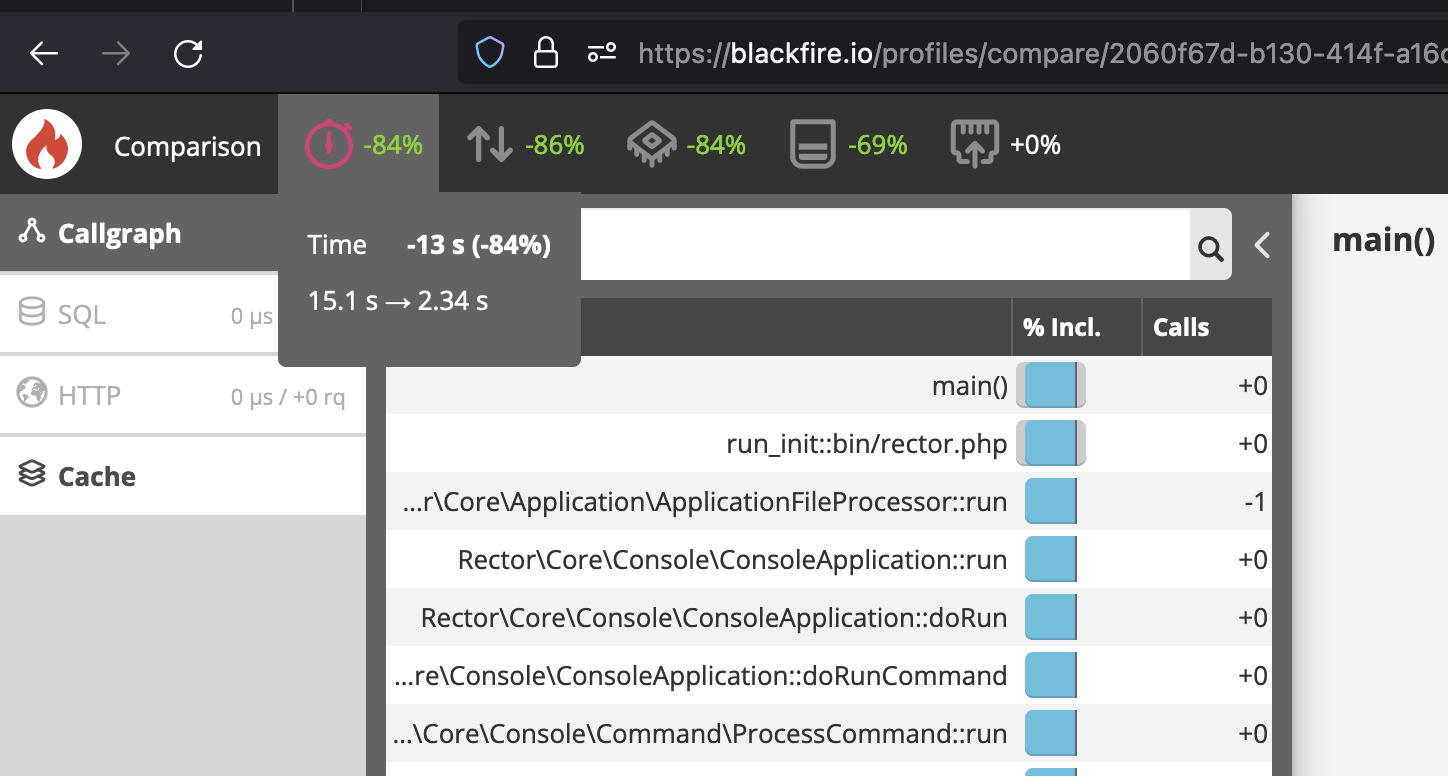Click the -13 s (-84%) time value
Viewport: 1448px width, 776px height.
[479, 245]
